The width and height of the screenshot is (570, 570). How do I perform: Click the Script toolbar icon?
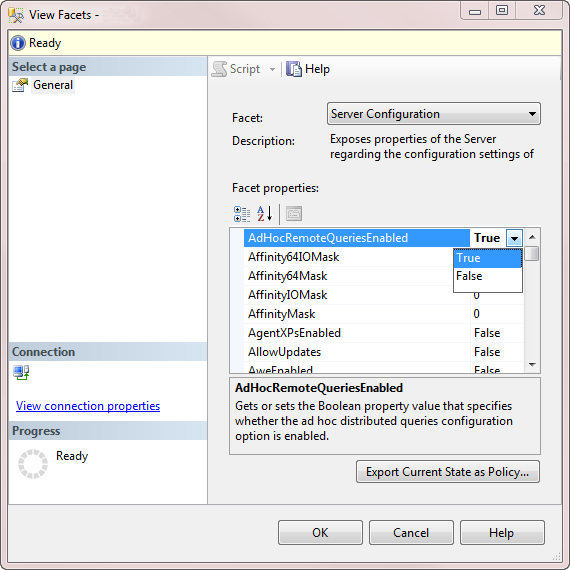click(x=219, y=69)
